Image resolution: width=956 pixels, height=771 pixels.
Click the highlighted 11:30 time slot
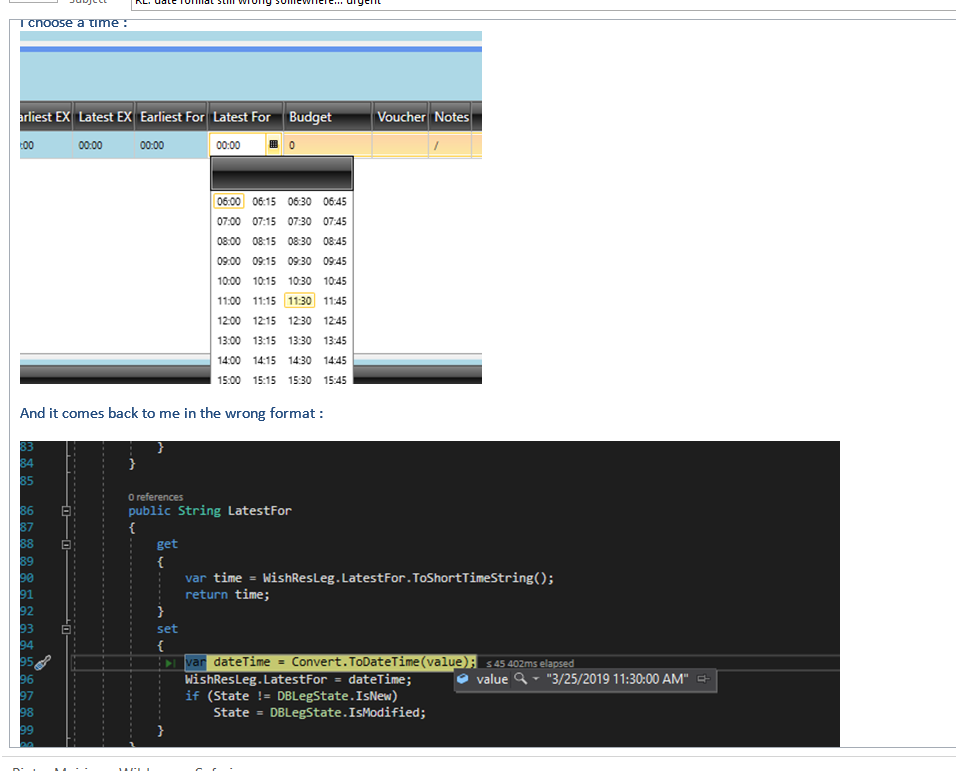(x=299, y=300)
